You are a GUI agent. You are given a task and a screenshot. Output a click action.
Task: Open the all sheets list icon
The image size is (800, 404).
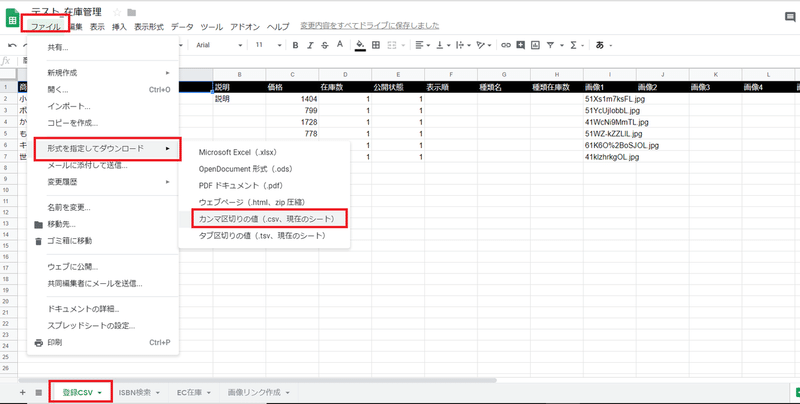(39, 392)
